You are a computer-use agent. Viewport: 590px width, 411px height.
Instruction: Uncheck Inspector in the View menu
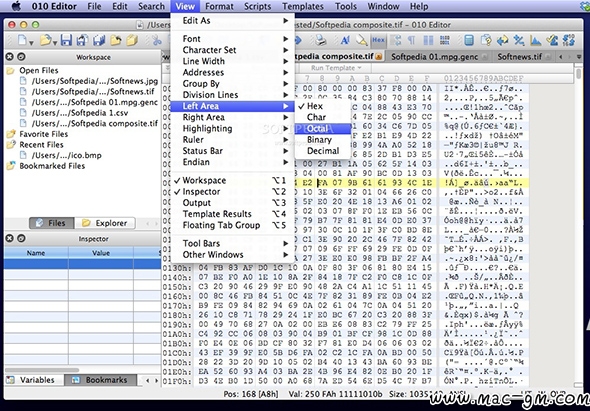pos(233,192)
